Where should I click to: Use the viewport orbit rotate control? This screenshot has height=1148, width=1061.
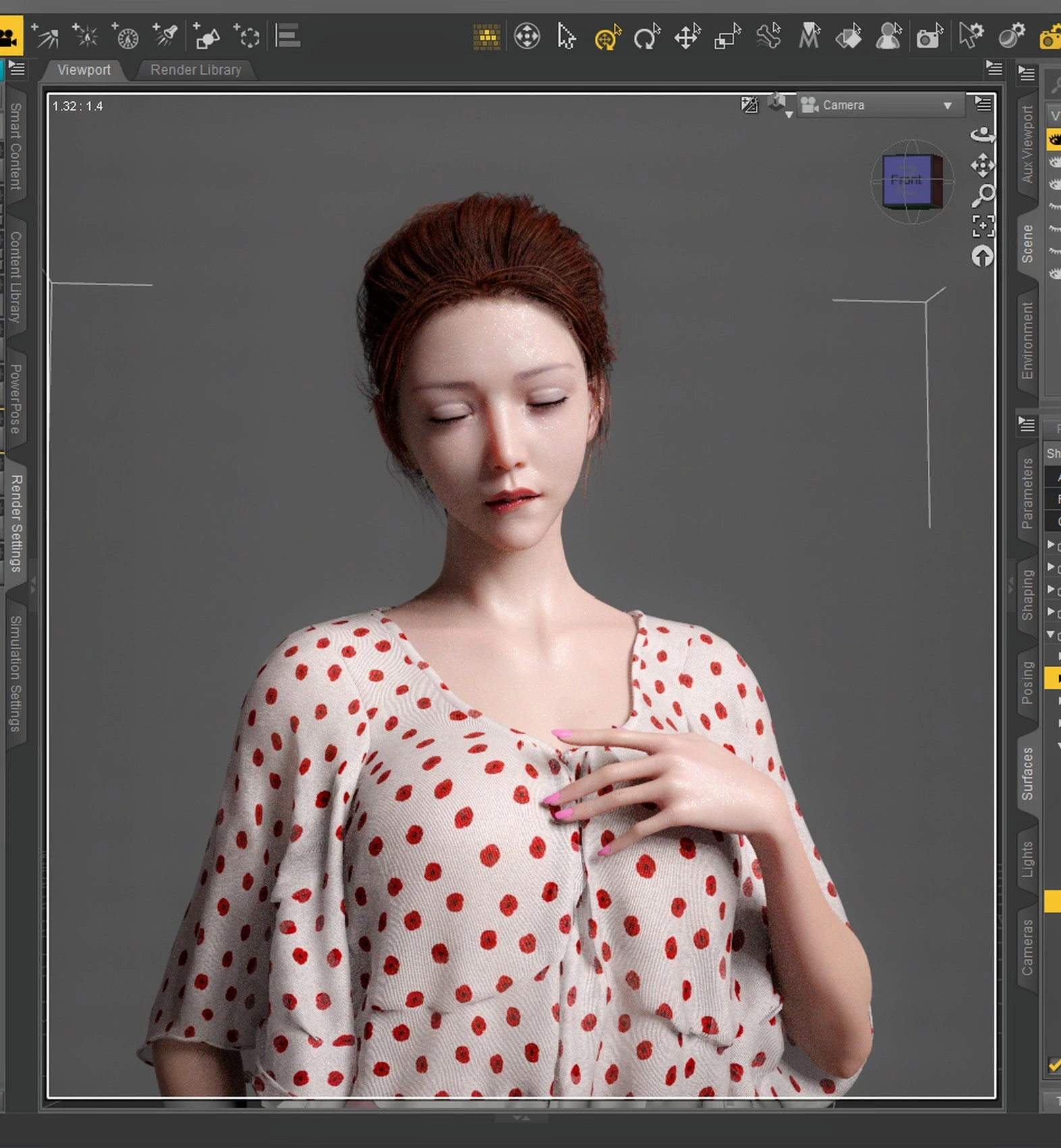point(983,135)
